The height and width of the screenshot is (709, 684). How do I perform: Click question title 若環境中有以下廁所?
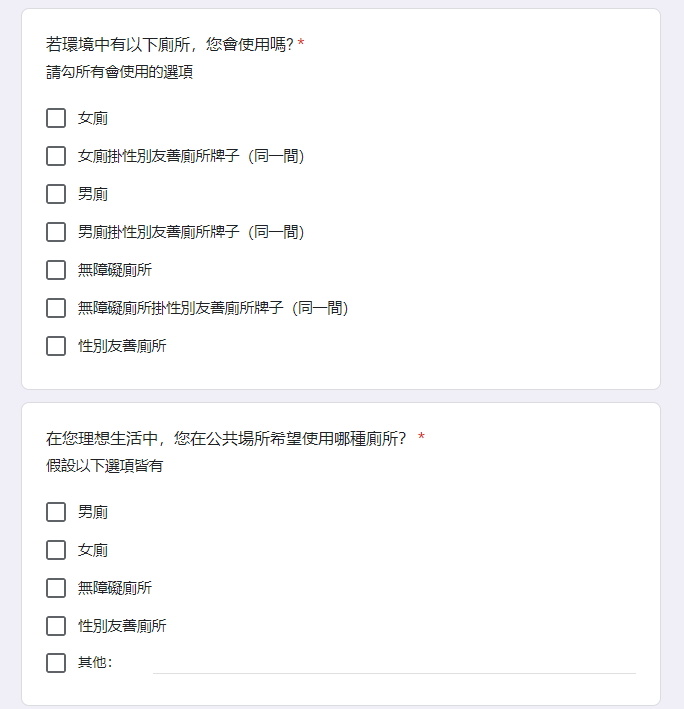(170, 44)
